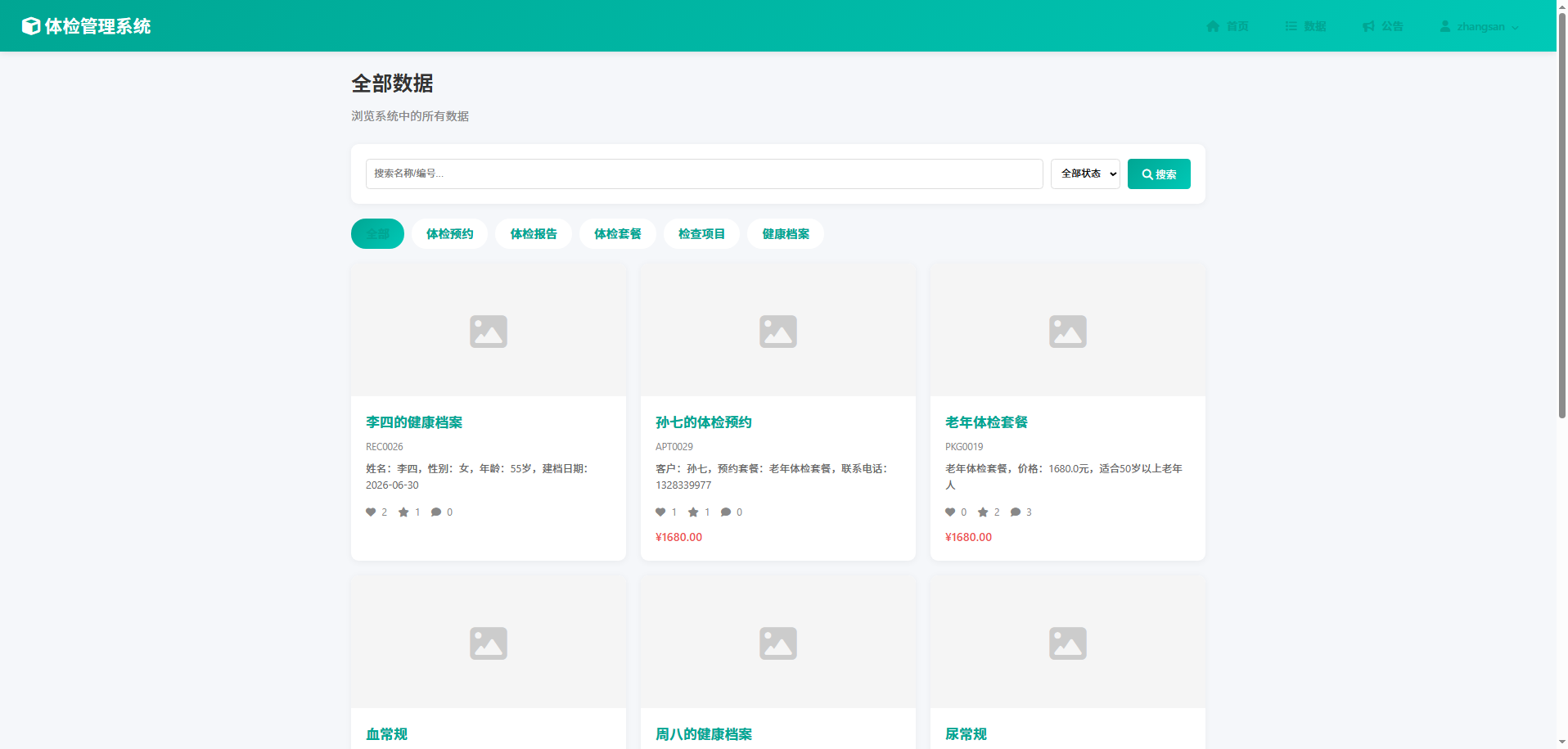Image resolution: width=1568 pixels, height=749 pixels.
Task: Click the 血常规 image placeholder
Action: [x=489, y=643]
